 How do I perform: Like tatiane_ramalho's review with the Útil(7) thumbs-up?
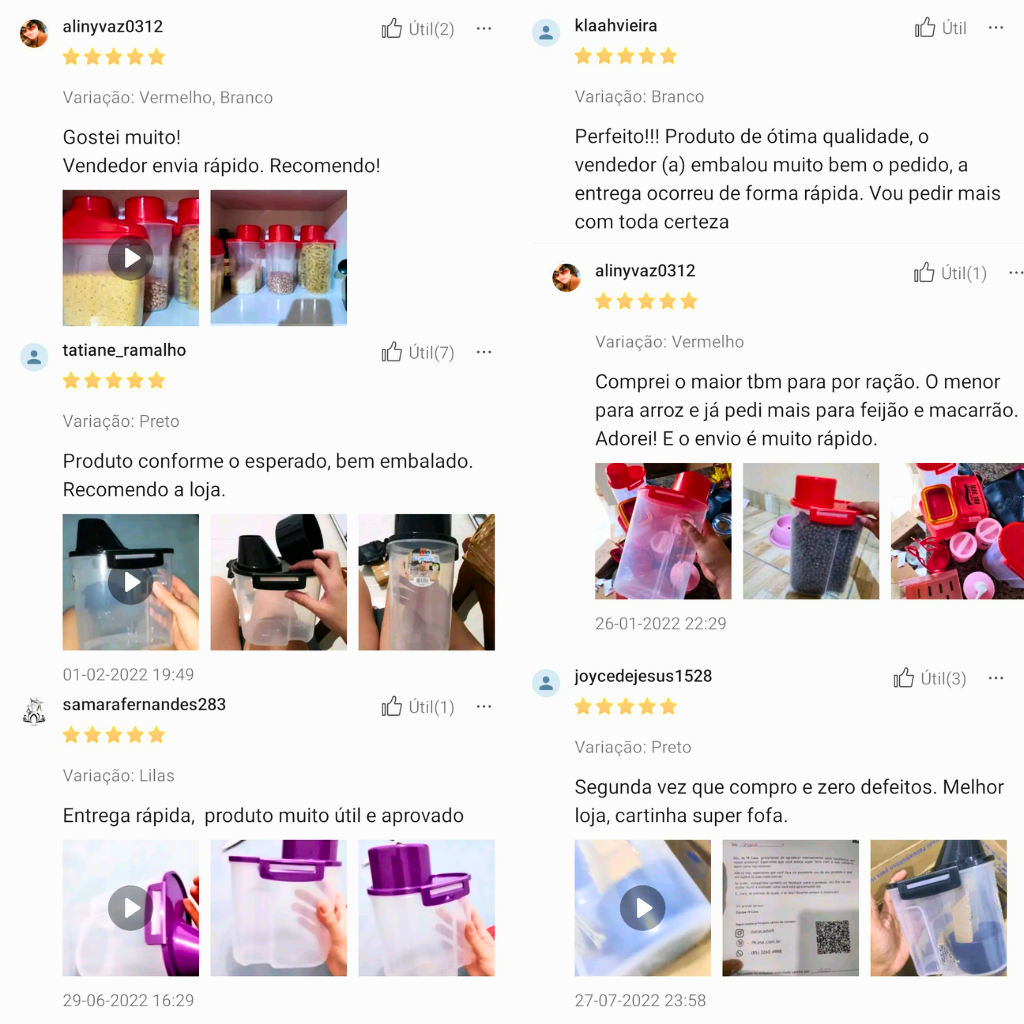[x=417, y=353]
